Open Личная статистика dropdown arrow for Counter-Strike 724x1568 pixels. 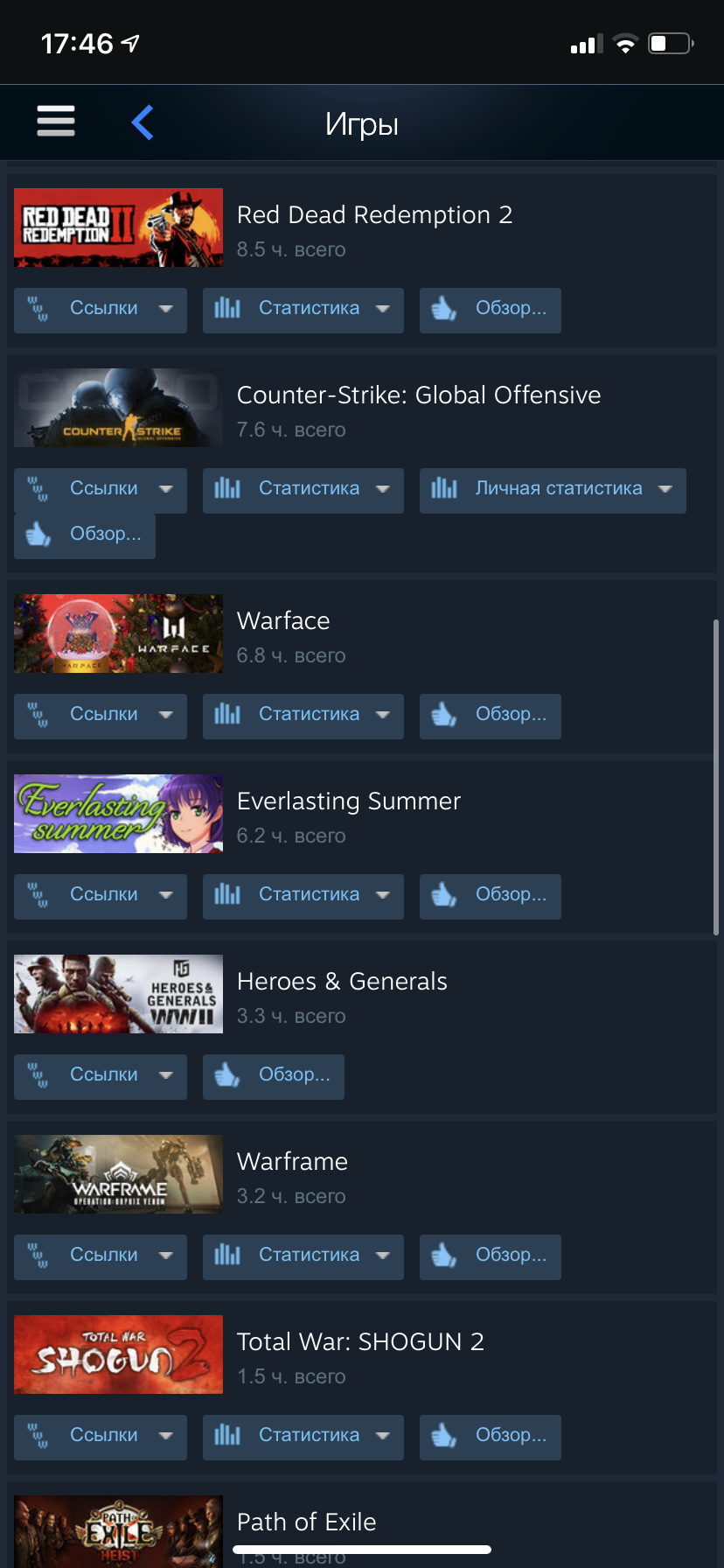click(665, 489)
